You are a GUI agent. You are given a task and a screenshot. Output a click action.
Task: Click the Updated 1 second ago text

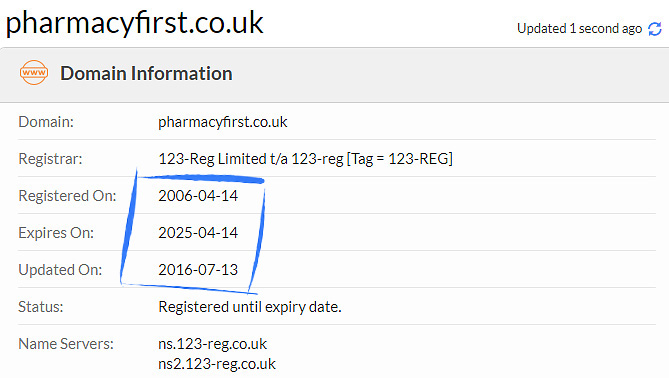(579, 29)
